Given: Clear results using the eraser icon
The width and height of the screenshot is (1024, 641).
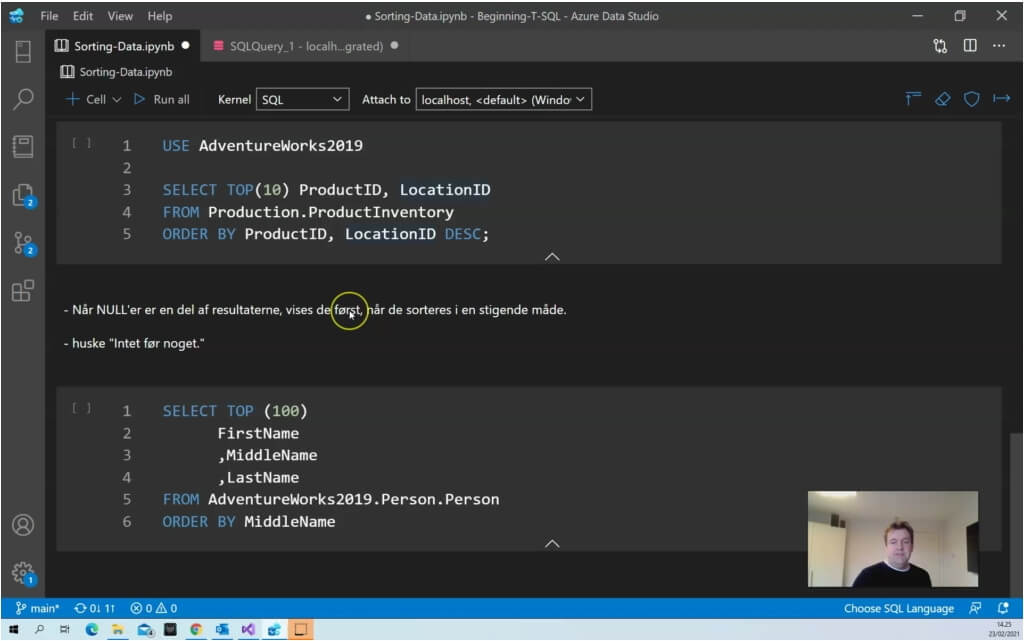Looking at the screenshot, I should pyautogui.click(x=941, y=99).
